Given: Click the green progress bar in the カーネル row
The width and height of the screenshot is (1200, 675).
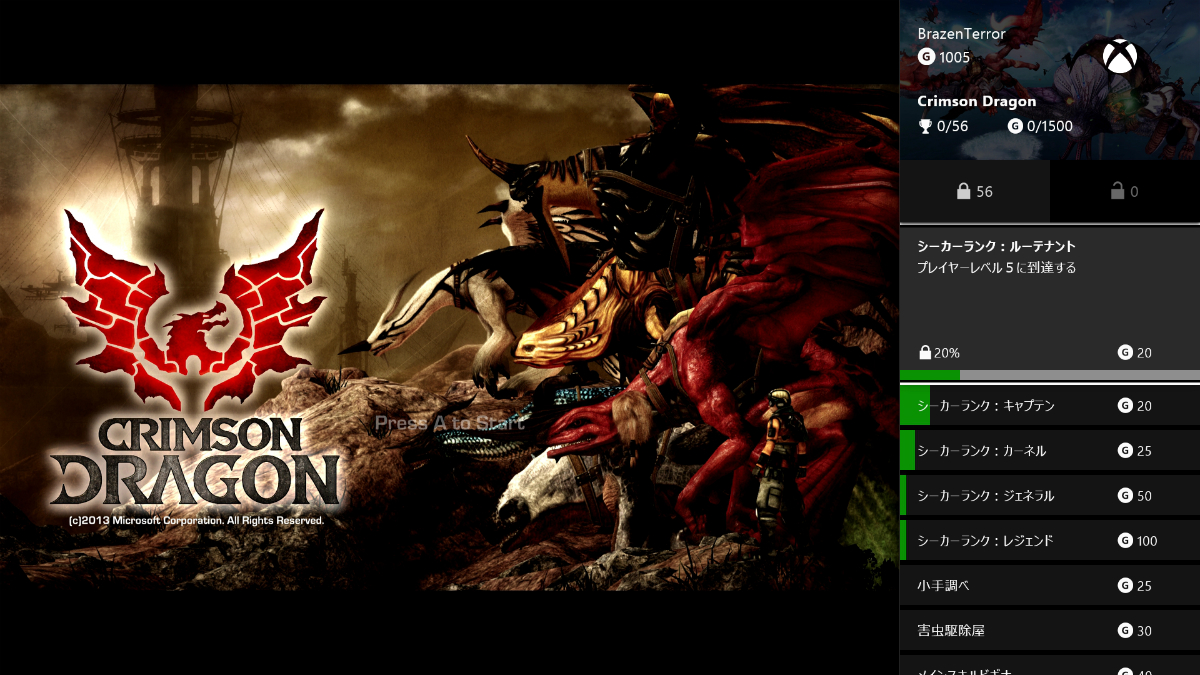Looking at the screenshot, I should pos(907,450).
